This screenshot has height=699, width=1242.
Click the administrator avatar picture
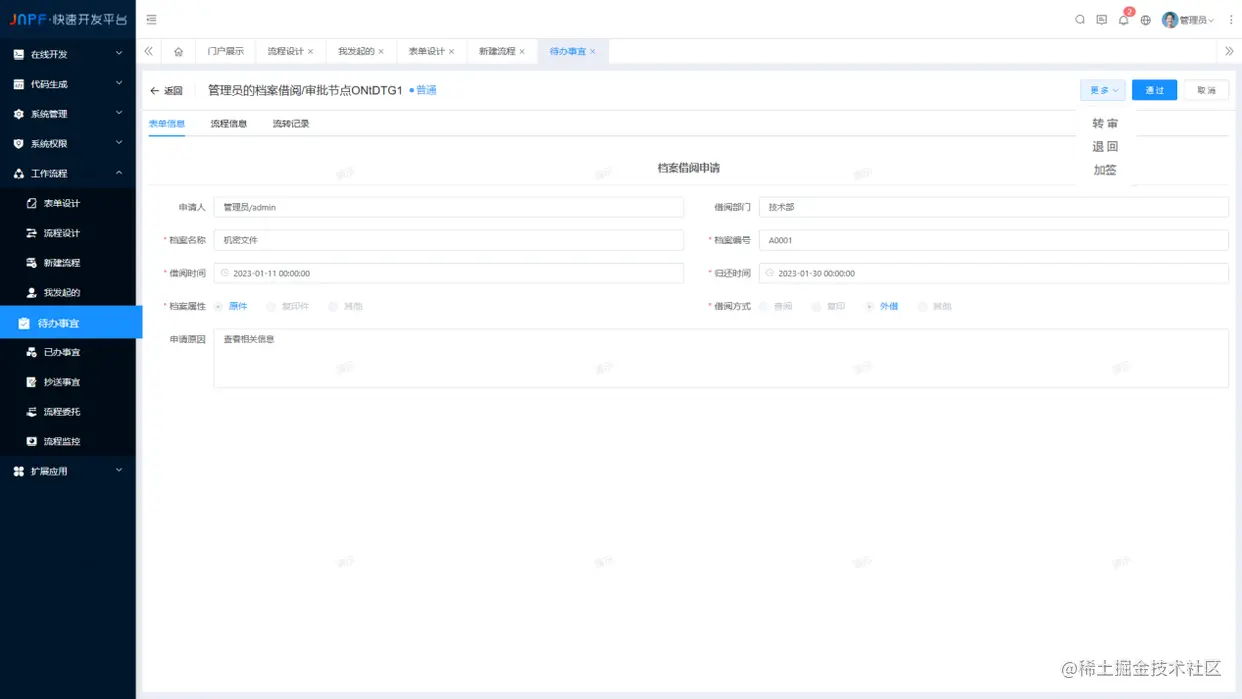point(1170,20)
